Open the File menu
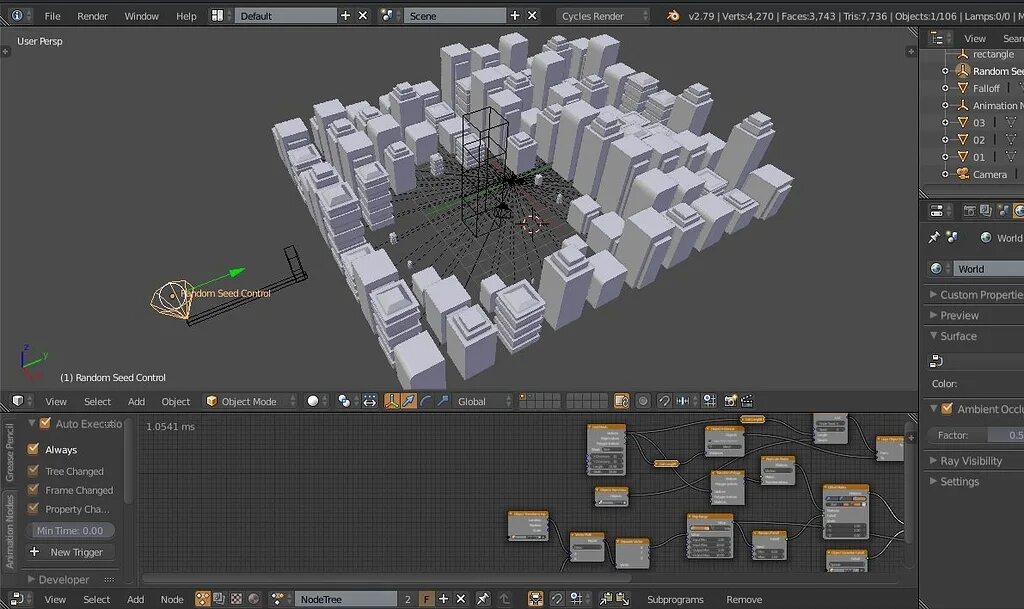The height and width of the screenshot is (609, 1024). pyautogui.click(x=52, y=16)
